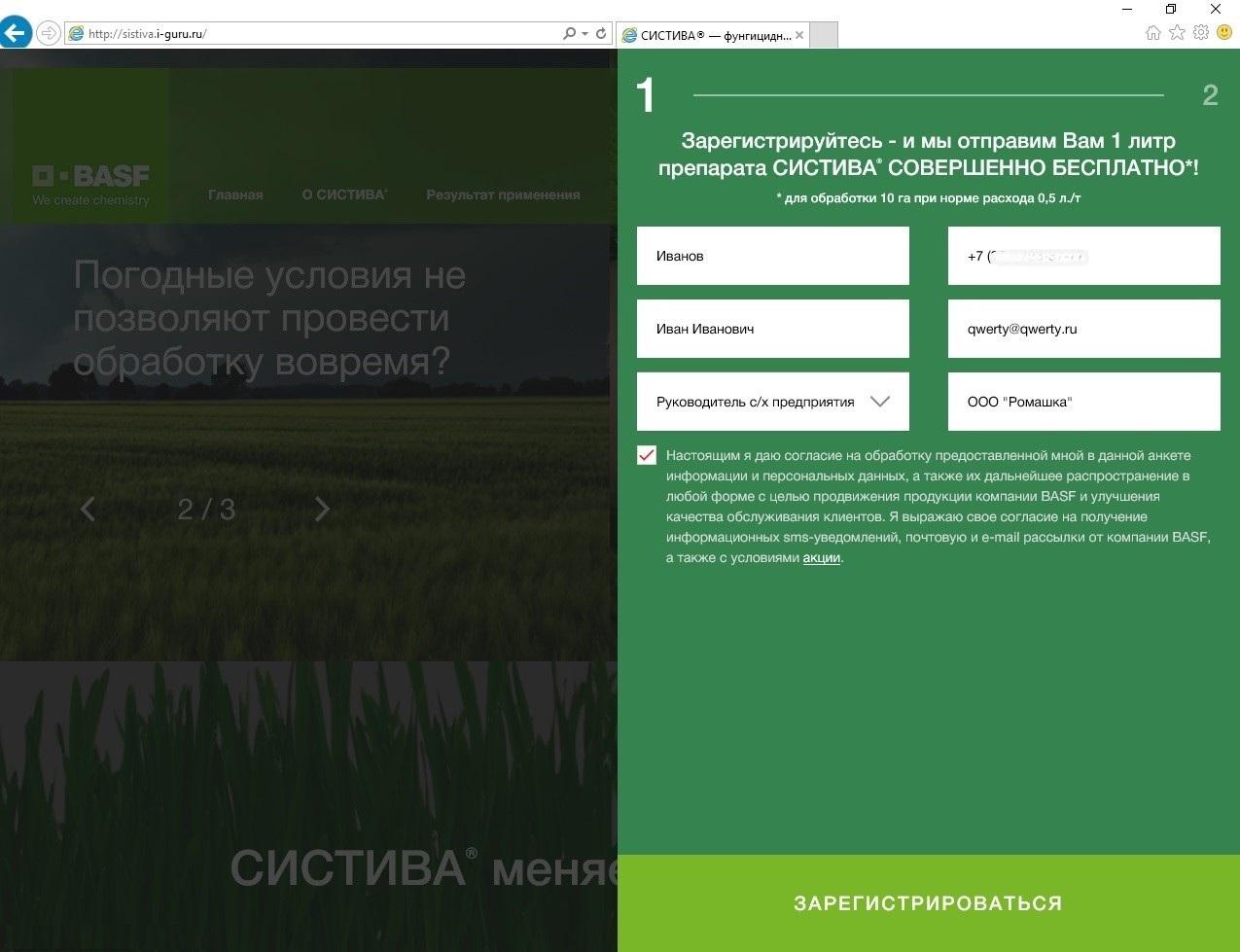Image resolution: width=1240 pixels, height=952 pixels.
Task: Click the slide headline Погодные условия text
Action: 269,318
